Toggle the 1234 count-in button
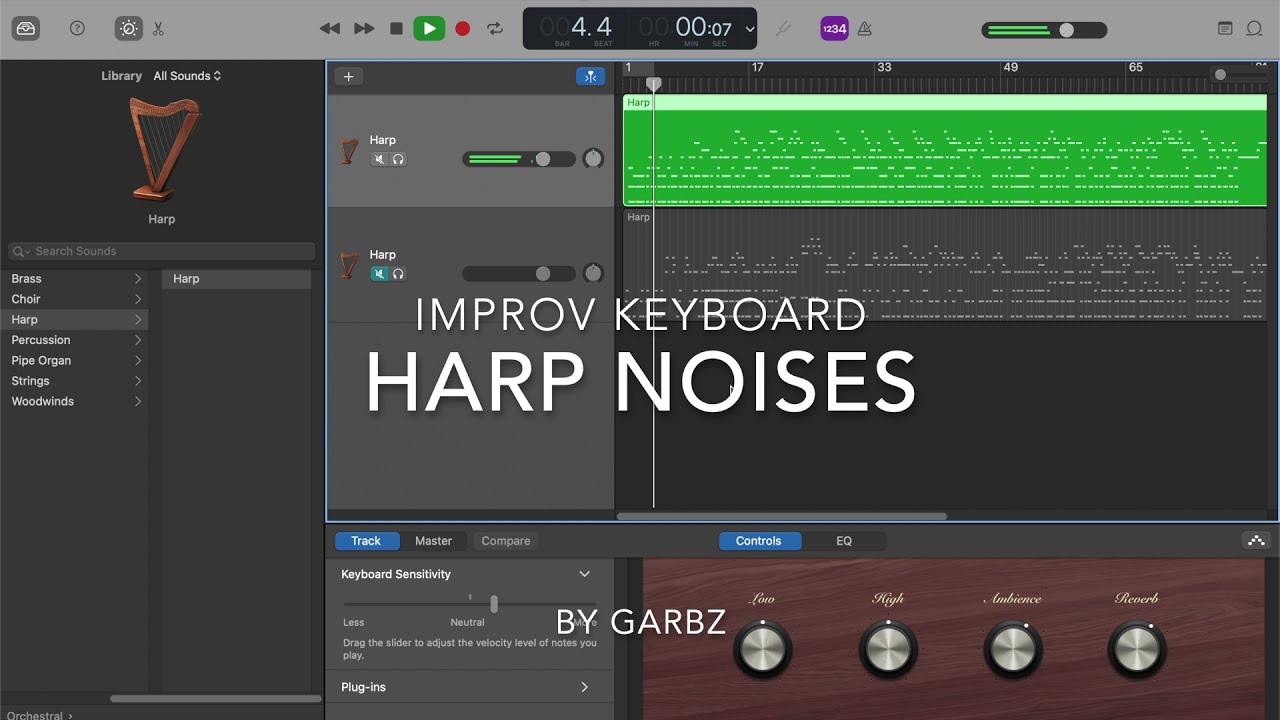The image size is (1280, 720). point(834,29)
